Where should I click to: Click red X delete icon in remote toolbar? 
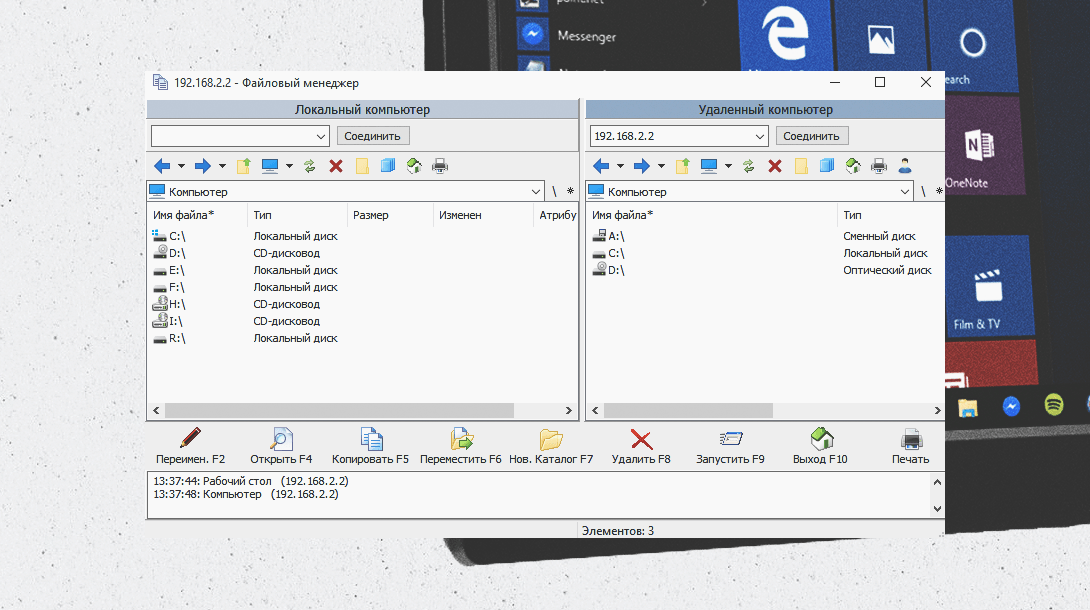(x=775, y=166)
